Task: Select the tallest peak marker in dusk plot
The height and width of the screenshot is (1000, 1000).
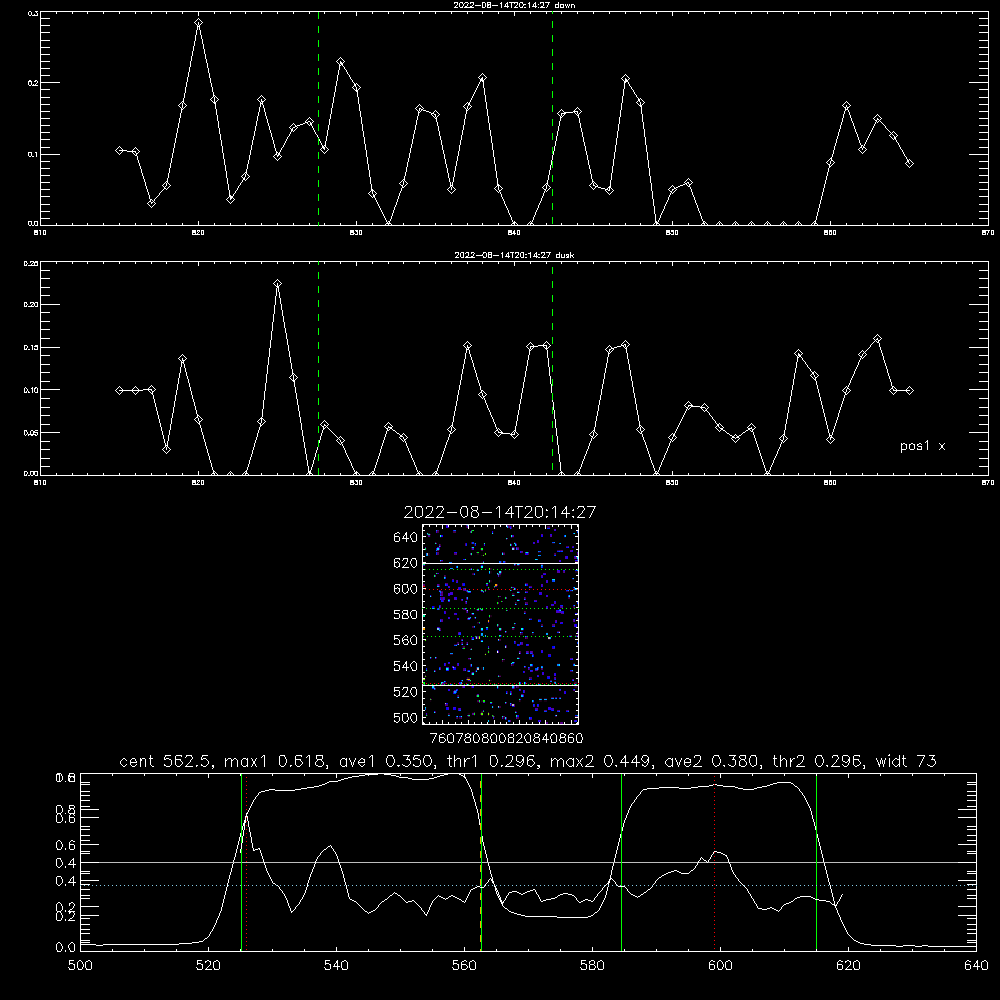Action: [277, 283]
